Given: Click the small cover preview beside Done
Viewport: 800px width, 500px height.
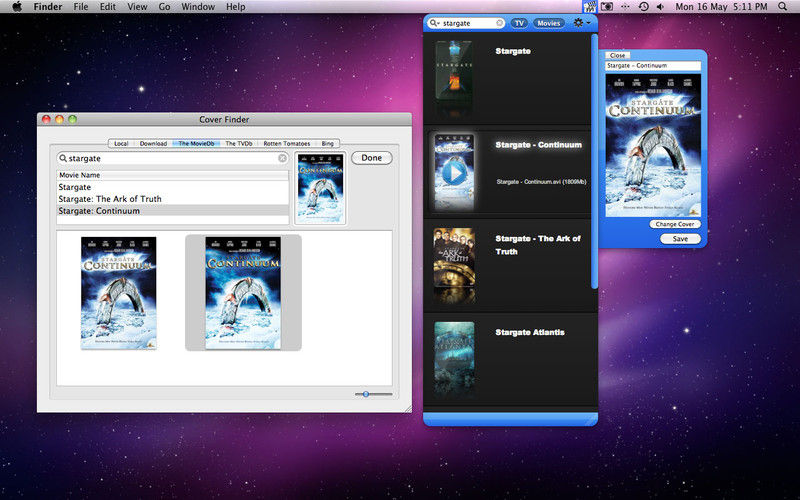Looking at the screenshot, I should click(x=320, y=188).
